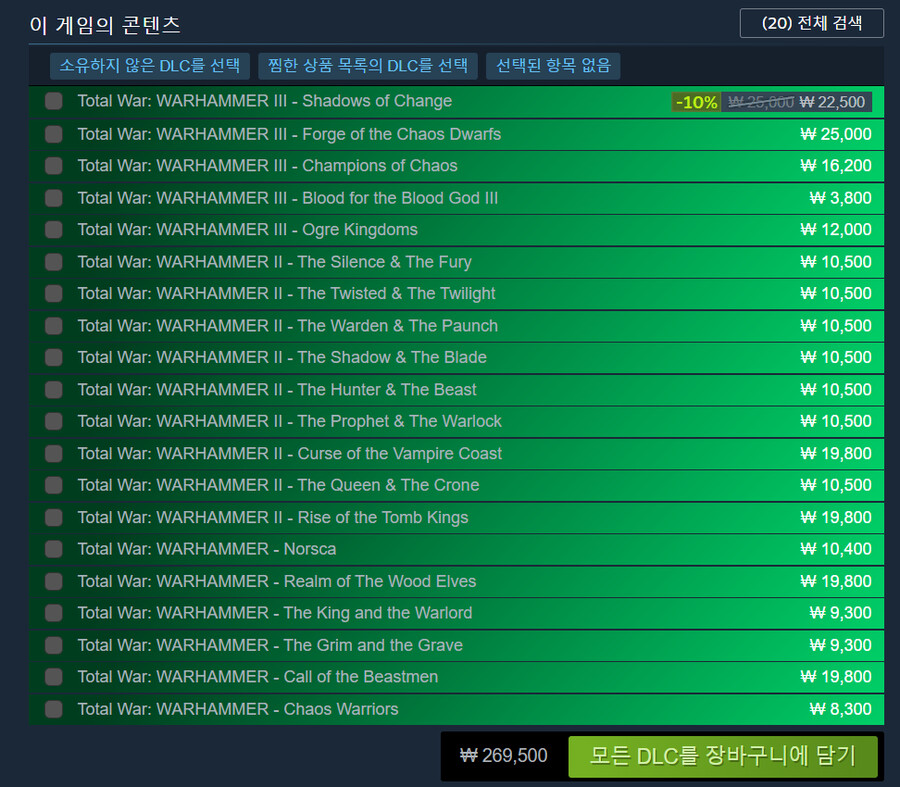Image resolution: width=900 pixels, height=787 pixels.
Task: Open the Chaos Warriors DLC title
Action: coord(238,709)
